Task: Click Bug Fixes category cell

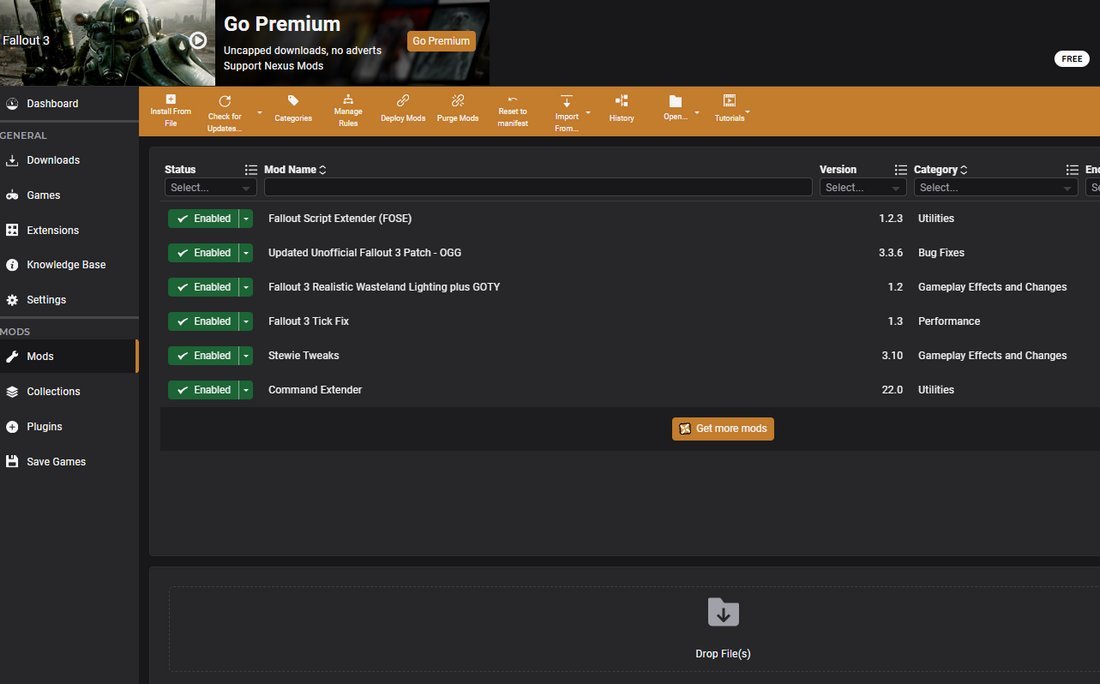Action: click(941, 253)
